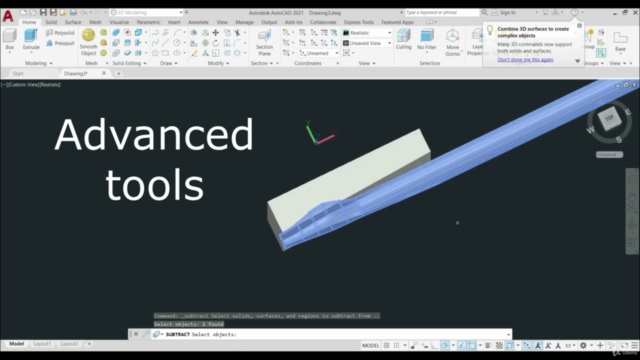Click the ViewCube TOP face
This screenshot has height=360, width=640.
click(609, 118)
